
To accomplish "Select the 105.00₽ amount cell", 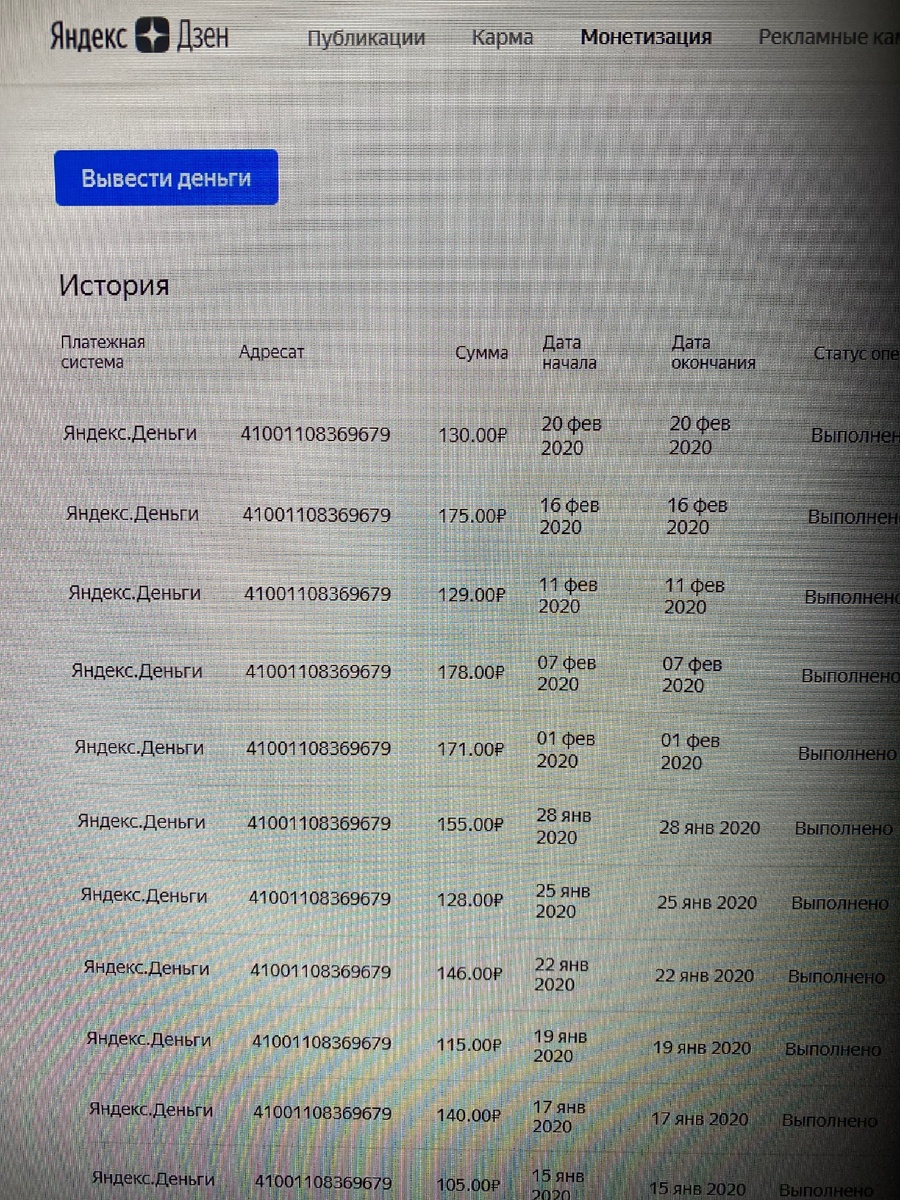I will tap(468, 1185).
